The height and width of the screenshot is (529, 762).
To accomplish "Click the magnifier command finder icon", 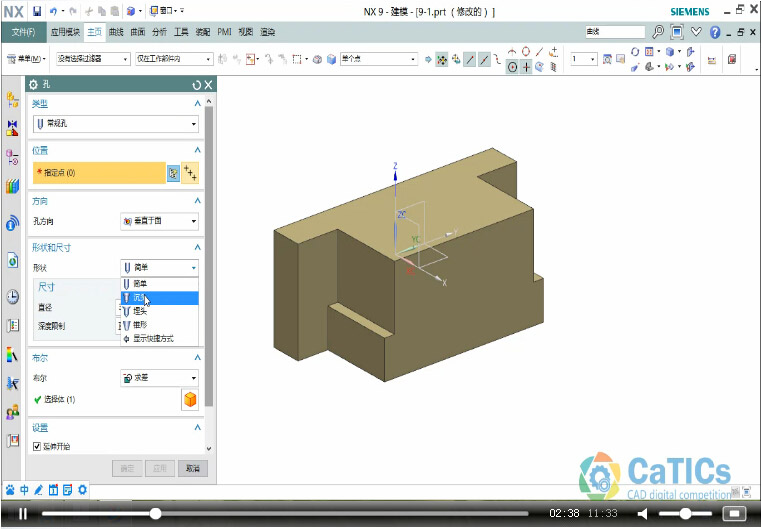I will point(658,32).
